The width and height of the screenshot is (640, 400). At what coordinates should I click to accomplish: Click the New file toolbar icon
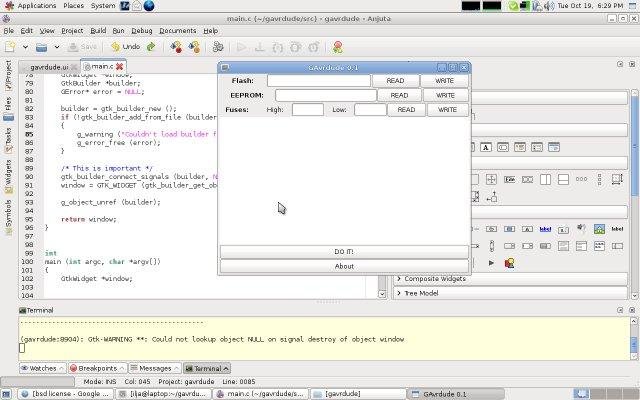tap(9, 46)
